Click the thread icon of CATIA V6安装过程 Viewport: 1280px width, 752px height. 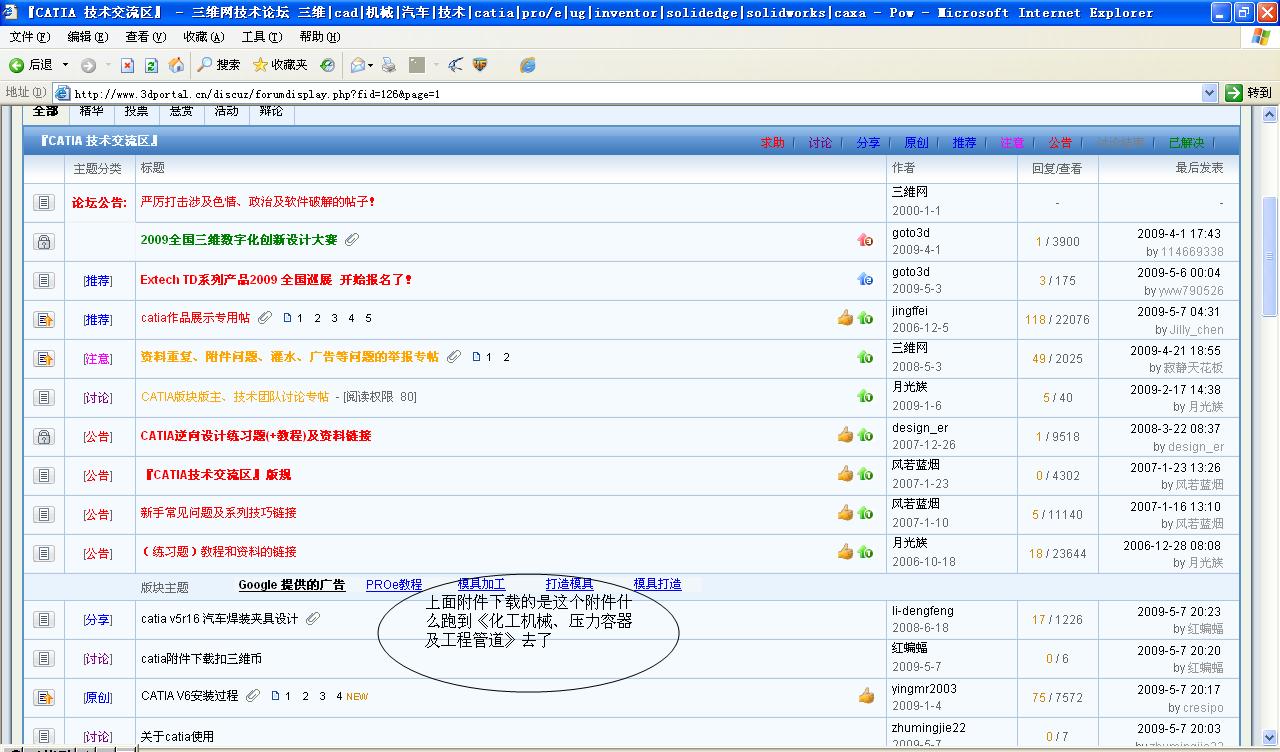click(x=43, y=697)
